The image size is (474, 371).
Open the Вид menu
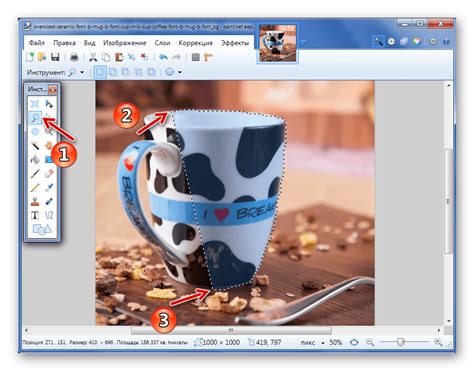click(x=89, y=43)
